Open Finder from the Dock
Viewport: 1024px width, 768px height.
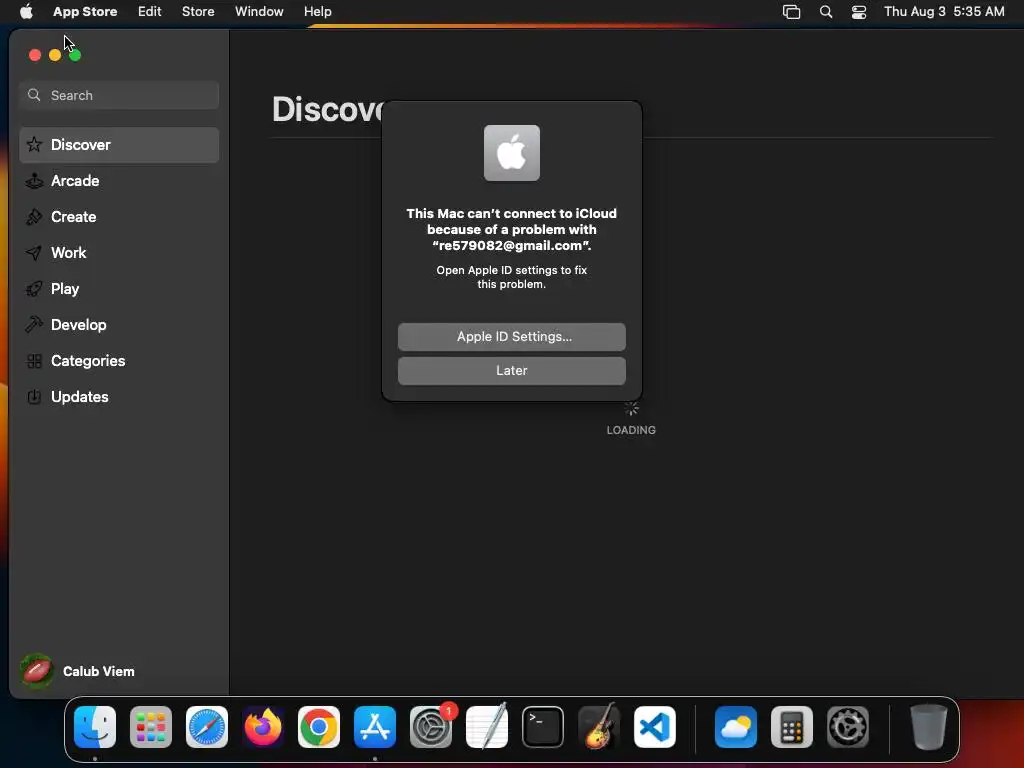(x=95, y=727)
